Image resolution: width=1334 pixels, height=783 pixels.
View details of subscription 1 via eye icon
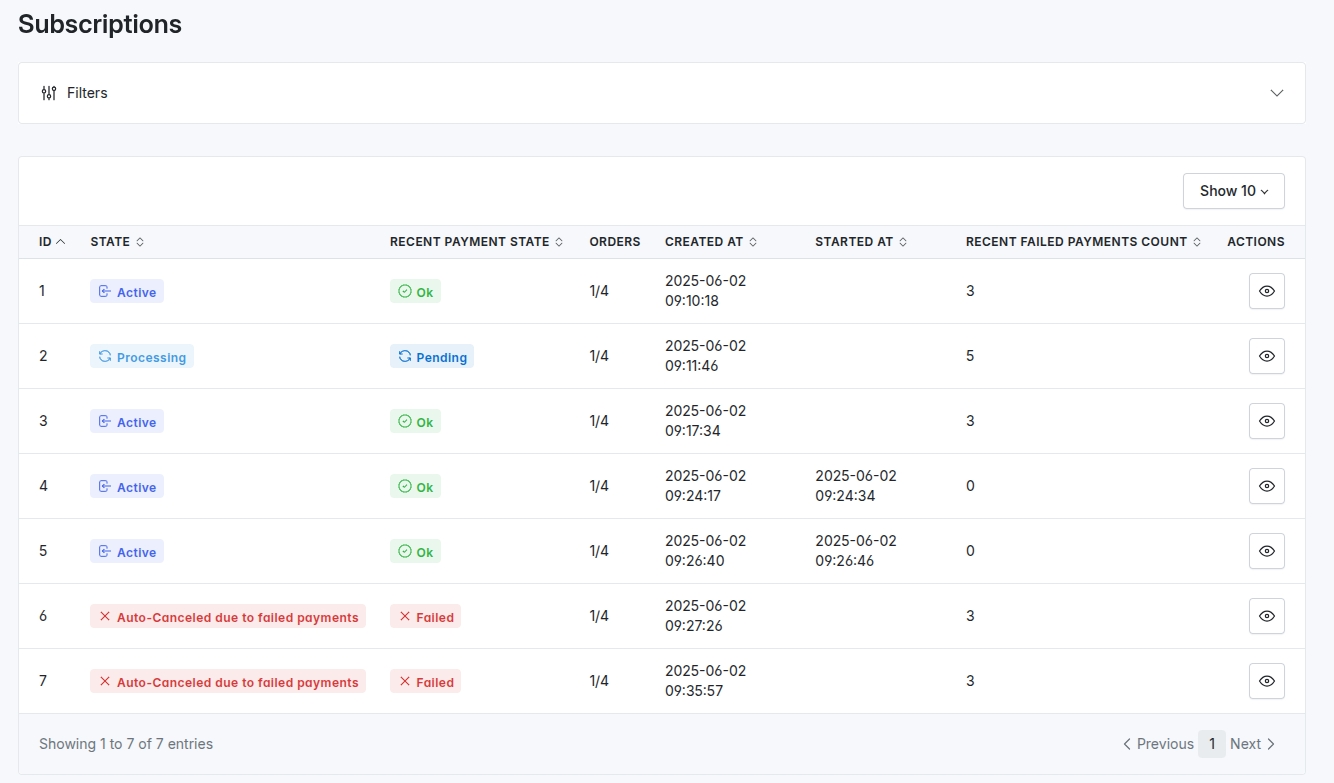pos(1266,291)
